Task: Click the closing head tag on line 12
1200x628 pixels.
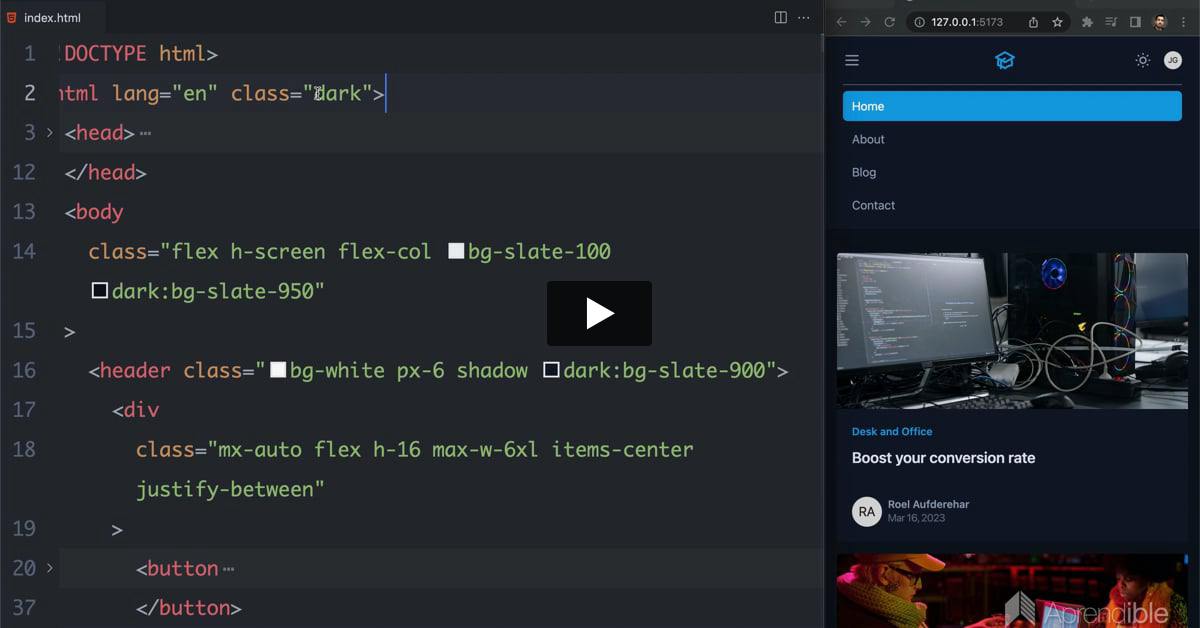Action: pyautogui.click(x=106, y=172)
